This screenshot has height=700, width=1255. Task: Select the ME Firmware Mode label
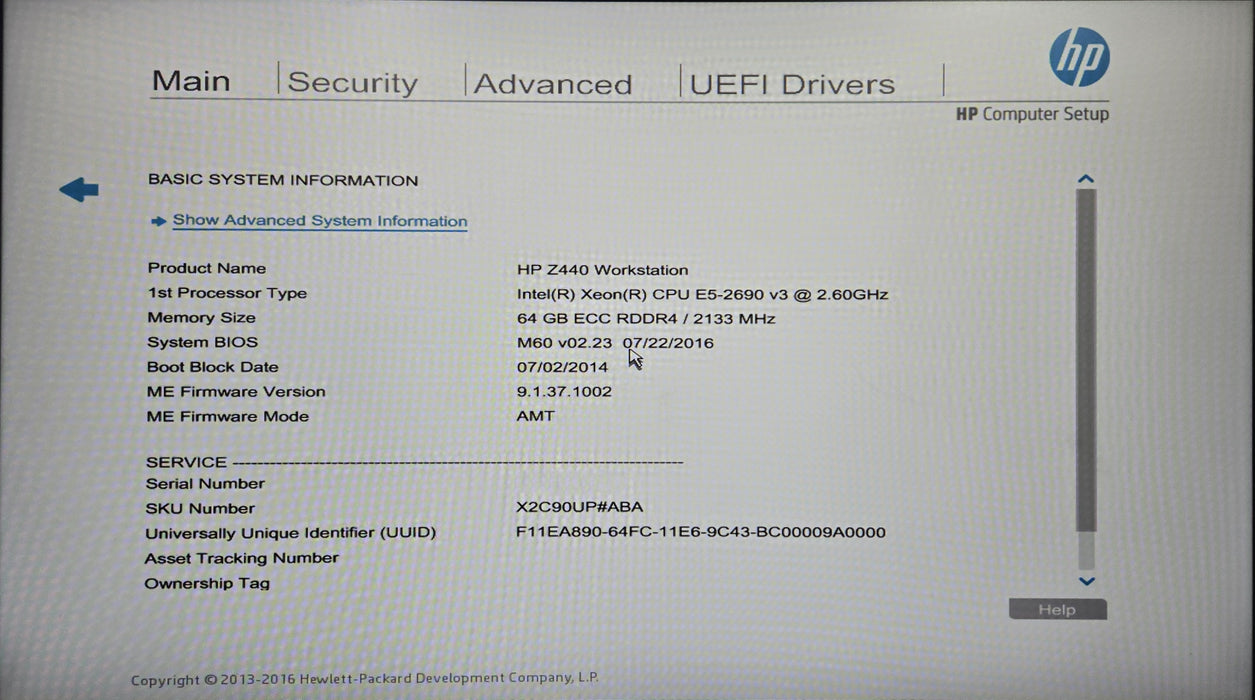point(228,416)
